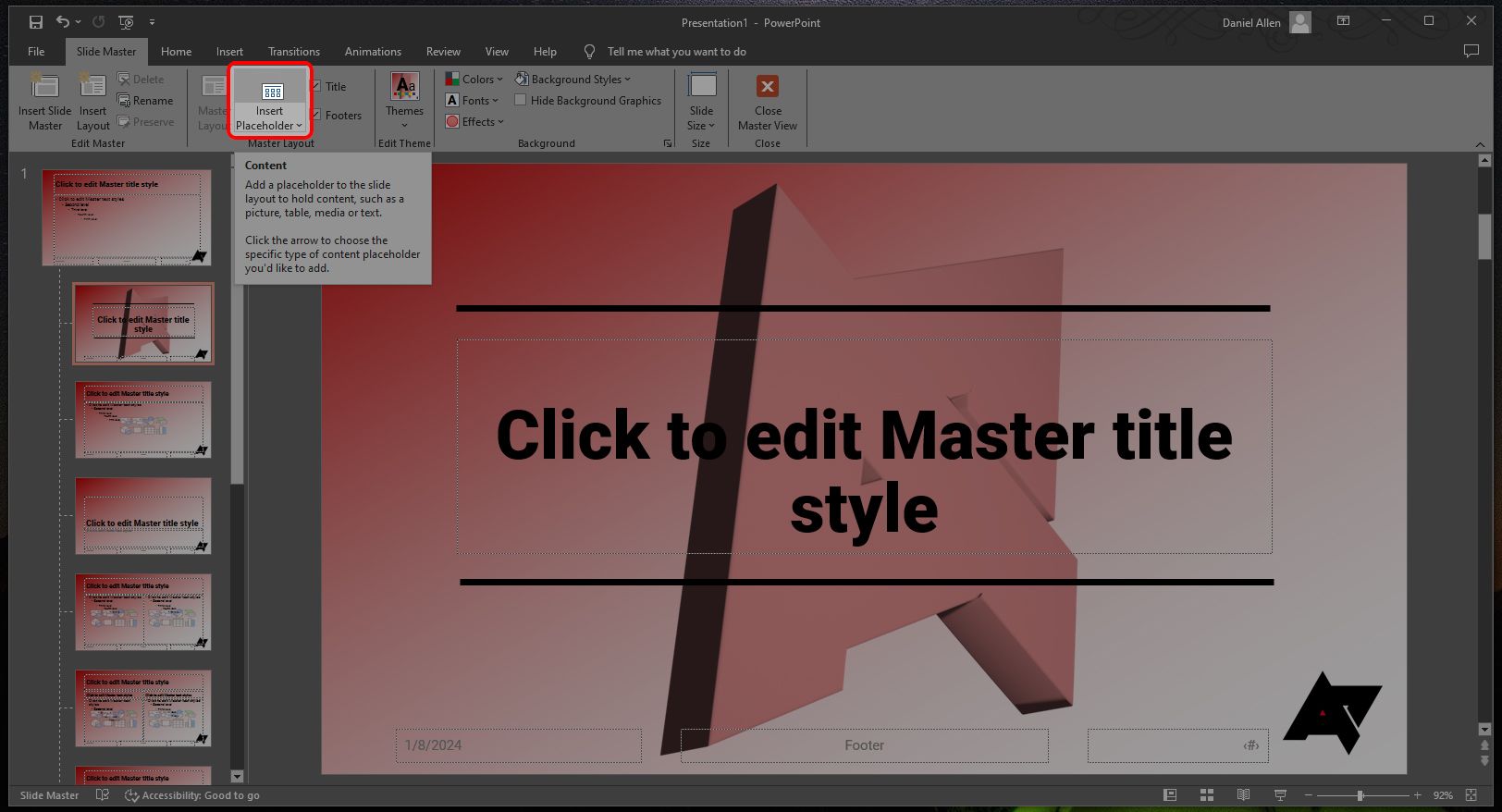Click the Redo icon in title bar
The height and width of the screenshot is (812, 1502).
coord(99,22)
